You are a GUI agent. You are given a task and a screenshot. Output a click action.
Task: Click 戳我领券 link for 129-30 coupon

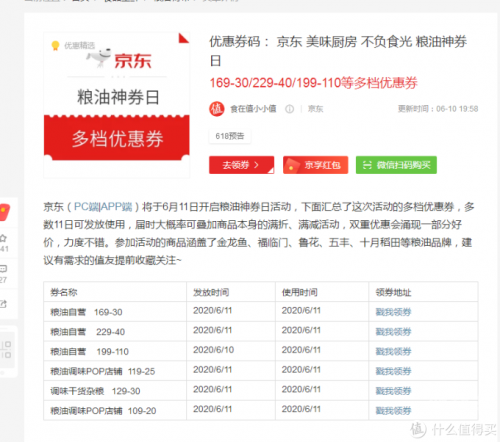[393, 391]
